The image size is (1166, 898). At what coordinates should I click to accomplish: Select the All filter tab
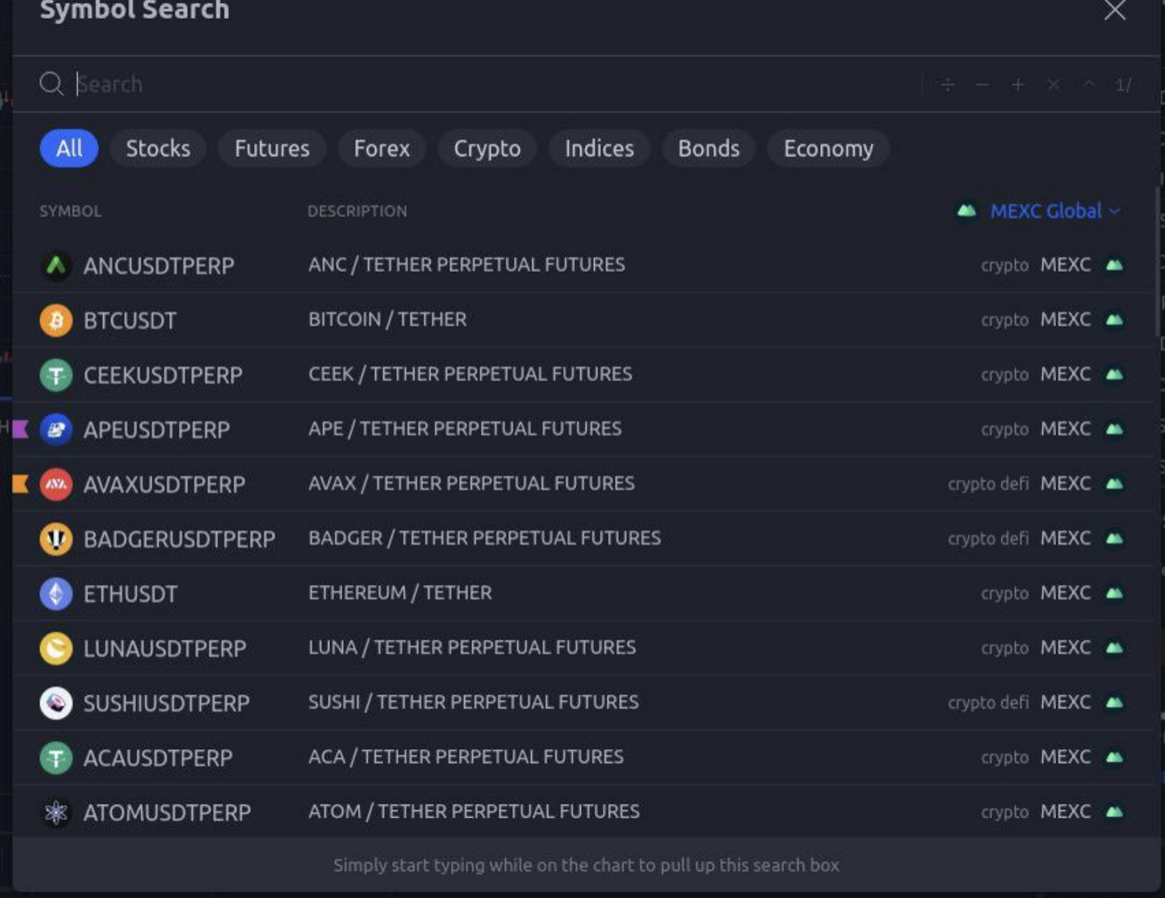[69, 148]
